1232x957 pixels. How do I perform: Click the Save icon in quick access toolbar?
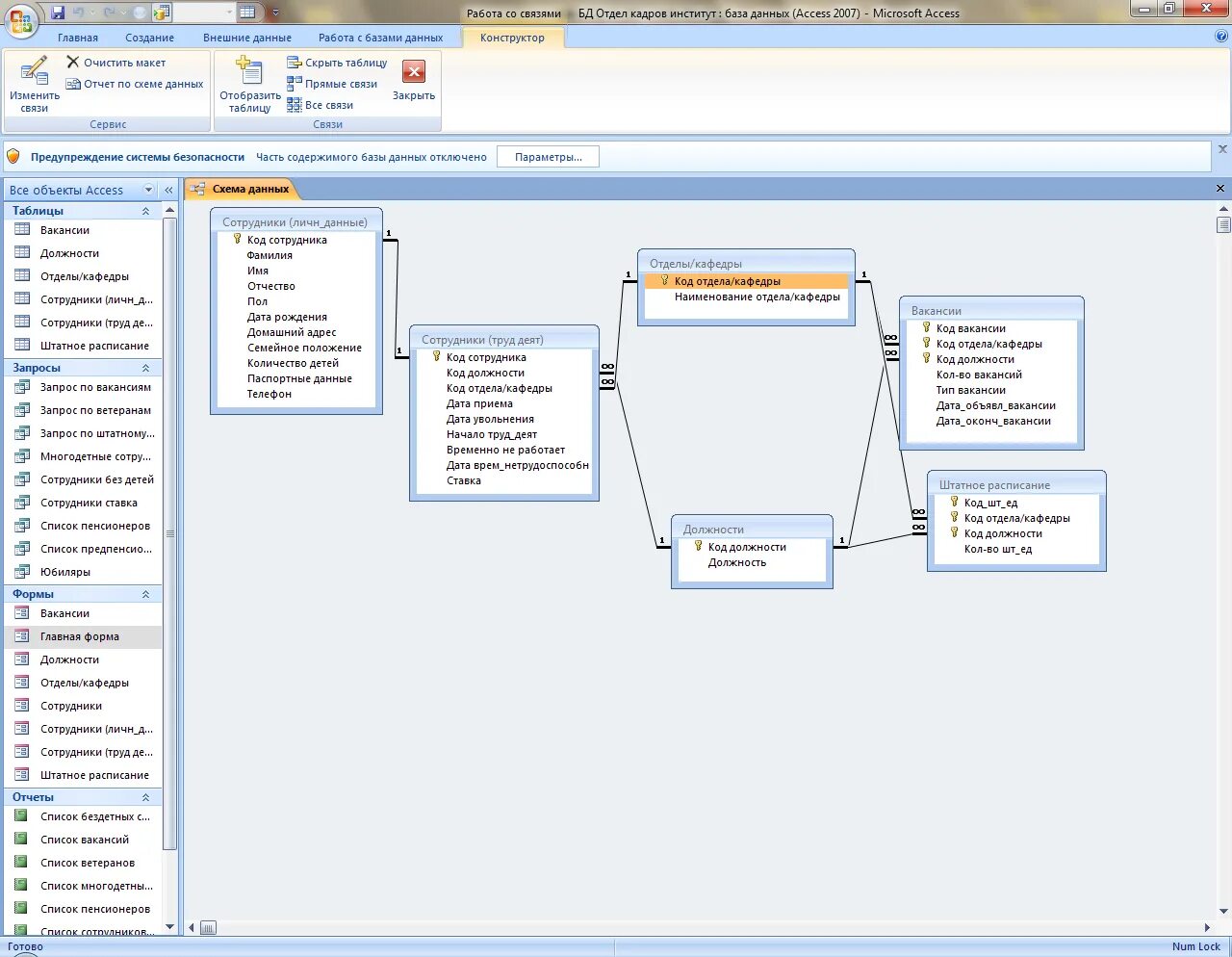tap(58, 13)
